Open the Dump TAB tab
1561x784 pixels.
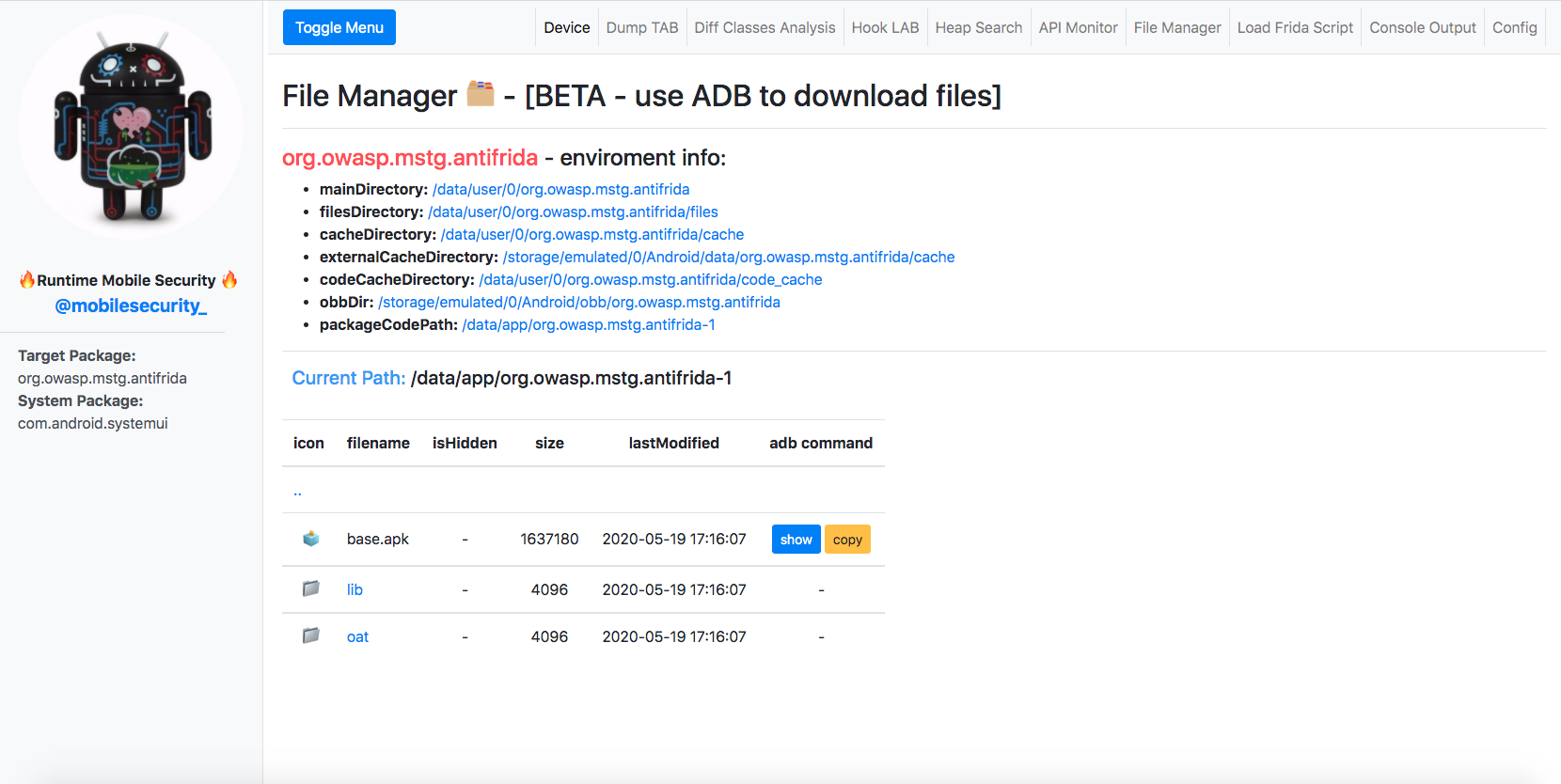(x=642, y=28)
